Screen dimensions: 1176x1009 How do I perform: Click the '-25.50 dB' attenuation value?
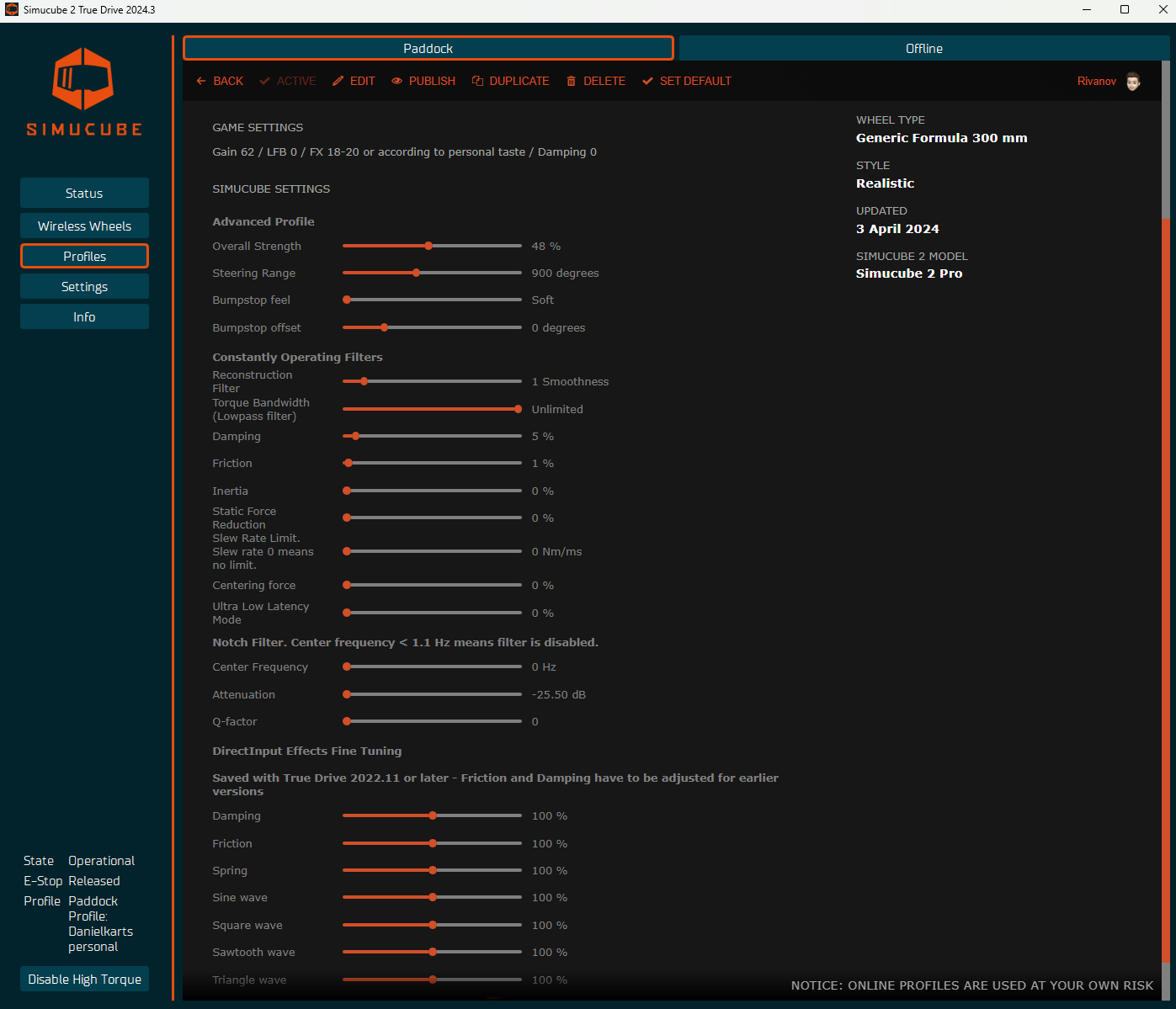tap(559, 694)
